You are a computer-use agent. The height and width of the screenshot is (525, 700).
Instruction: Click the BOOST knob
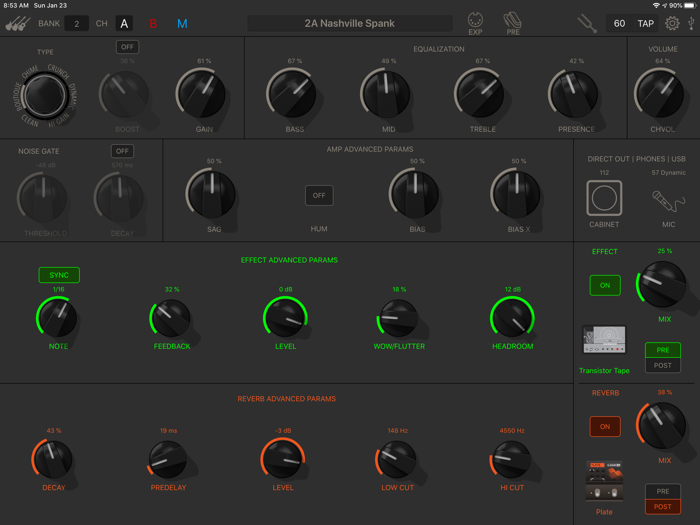[125, 94]
